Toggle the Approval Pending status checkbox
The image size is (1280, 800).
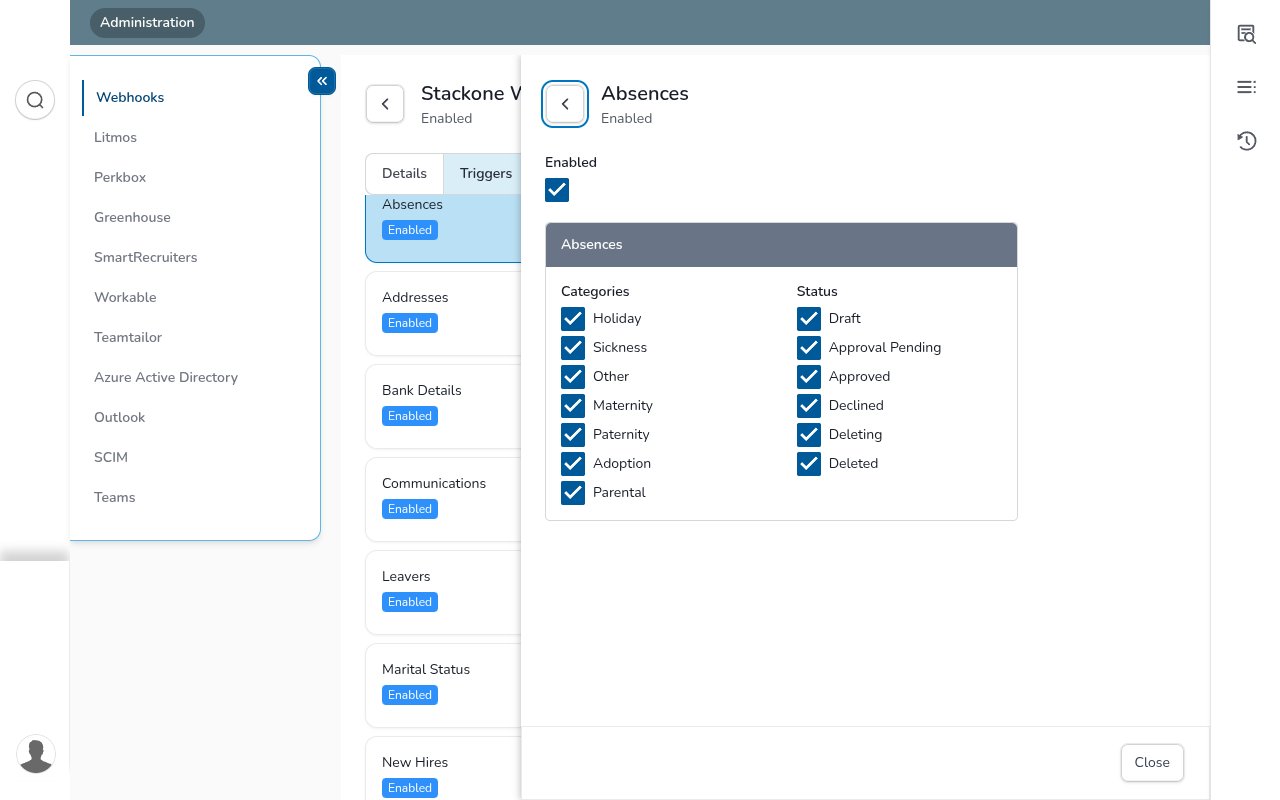[x=809, y=347]
